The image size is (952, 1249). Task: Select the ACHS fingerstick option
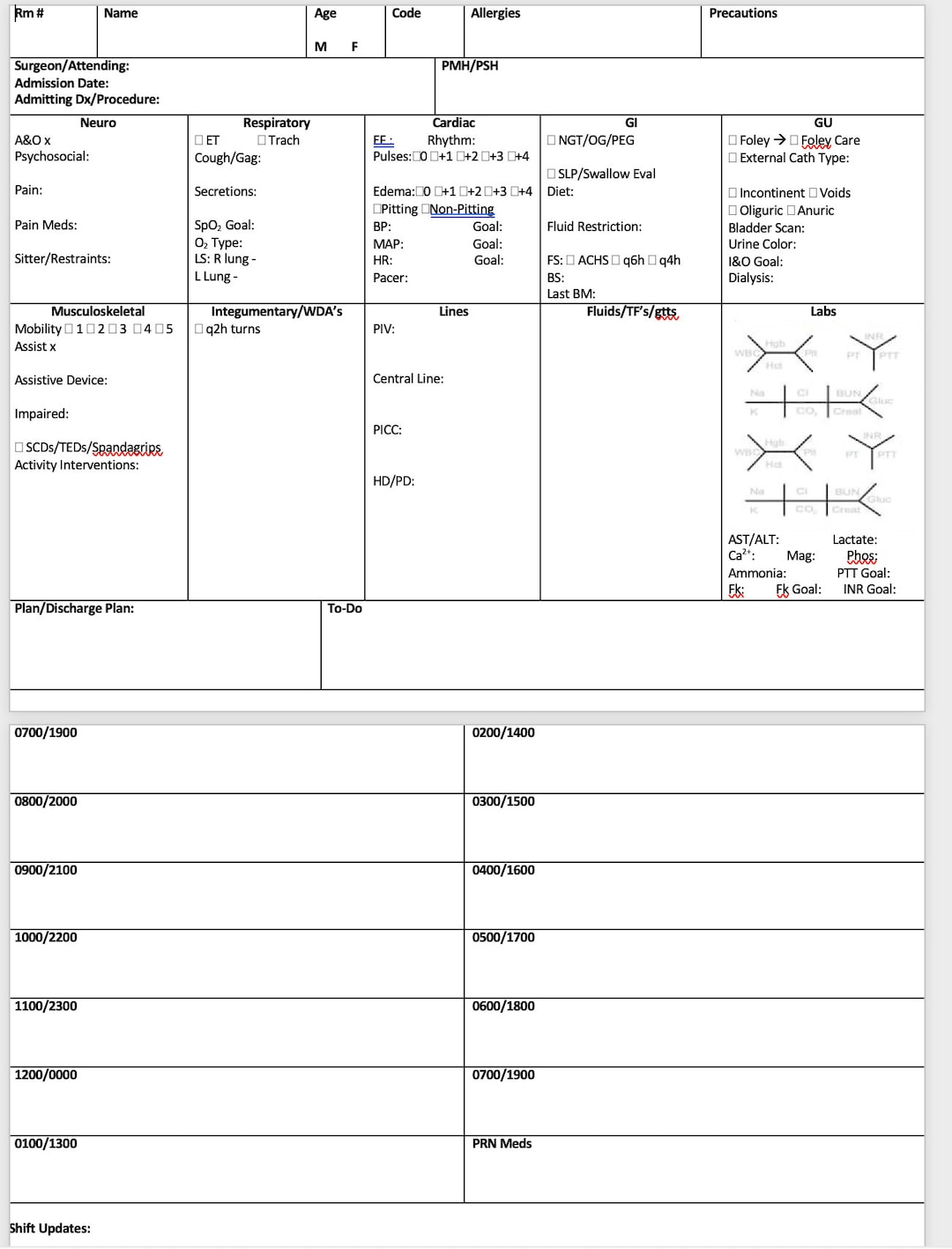point(569,260)
